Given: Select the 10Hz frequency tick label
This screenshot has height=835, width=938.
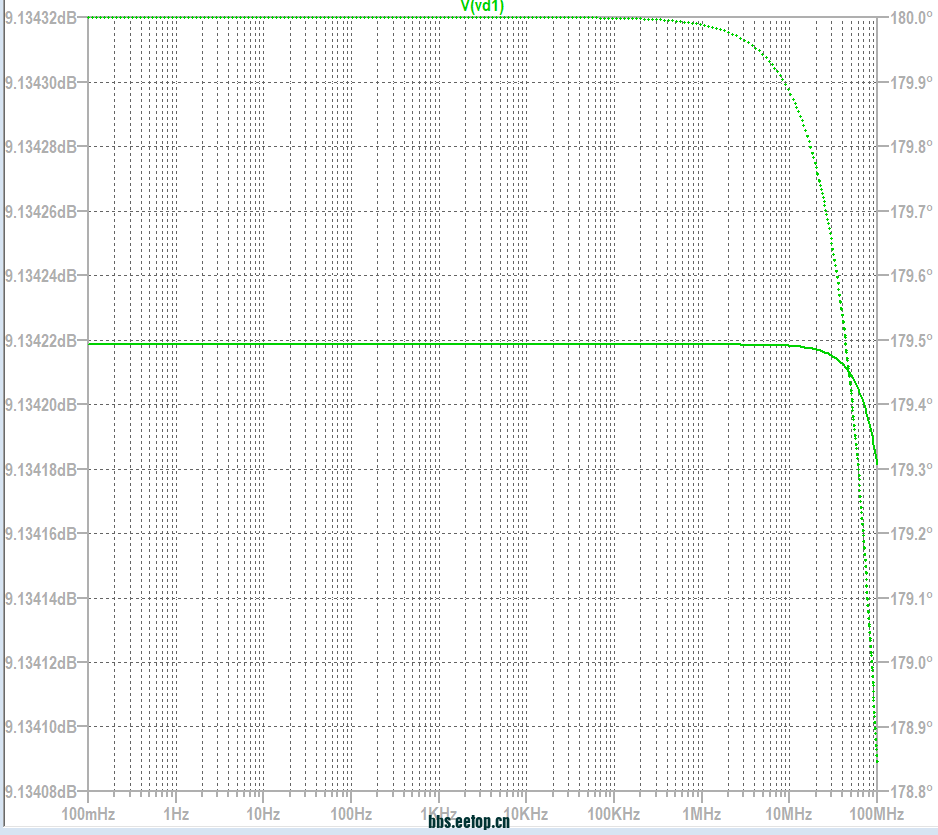Looking at the screenshot, I should click(x=263, y=814).
